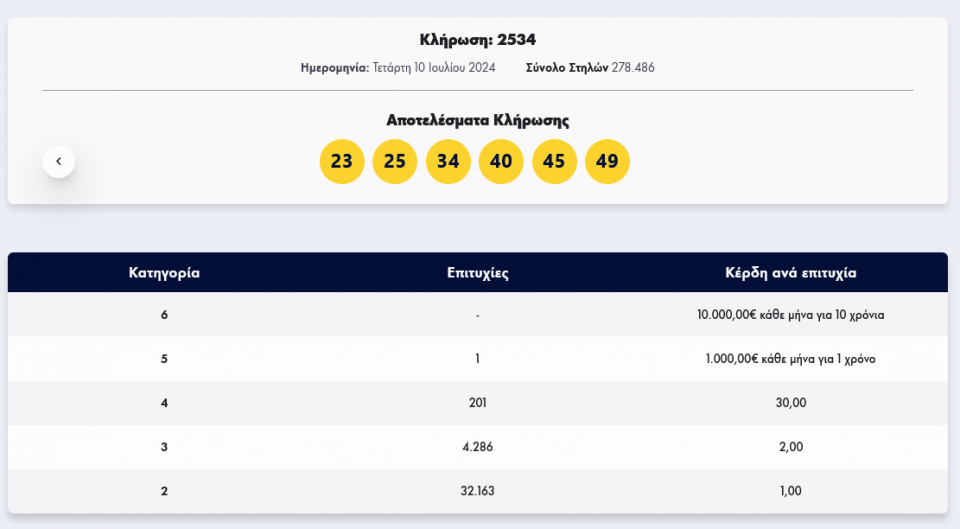Click the Κέρδη ανά επιτυχία column header
The image size is (960, 529).
tap(790, 273)
